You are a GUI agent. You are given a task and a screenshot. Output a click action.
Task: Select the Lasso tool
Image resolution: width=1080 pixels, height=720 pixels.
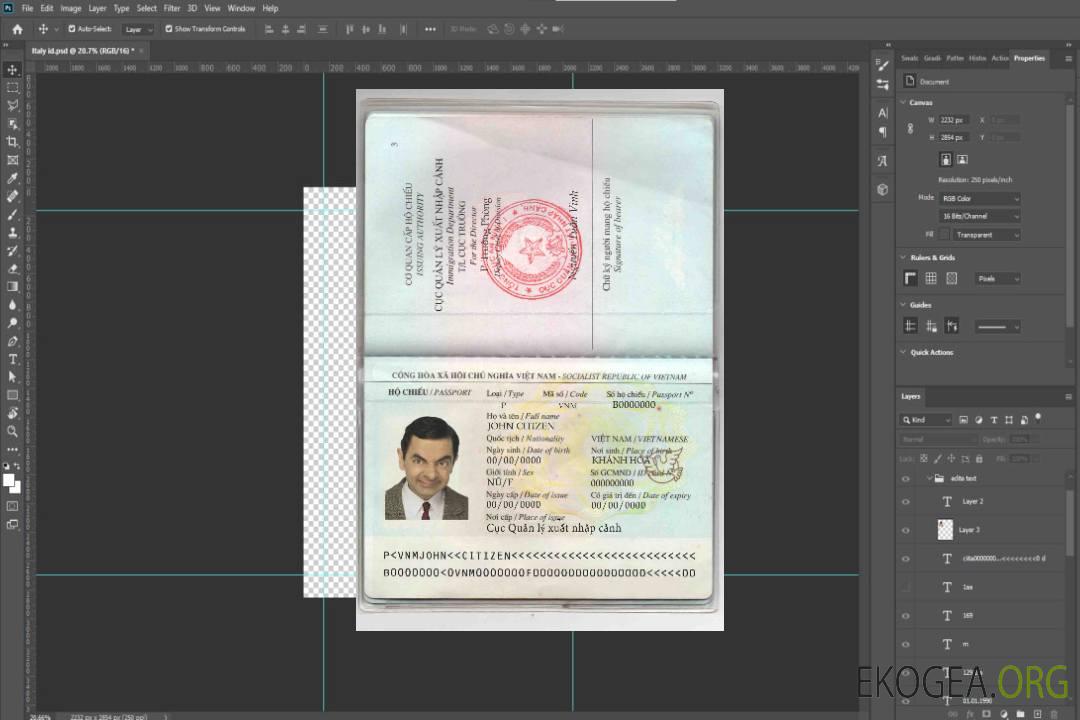point(12,105)
